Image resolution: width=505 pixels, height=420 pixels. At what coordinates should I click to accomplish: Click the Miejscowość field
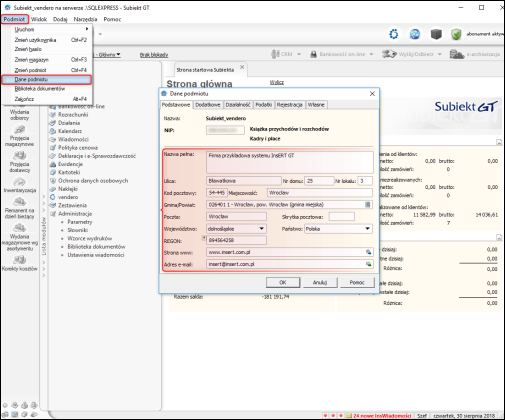coord(320,193)
